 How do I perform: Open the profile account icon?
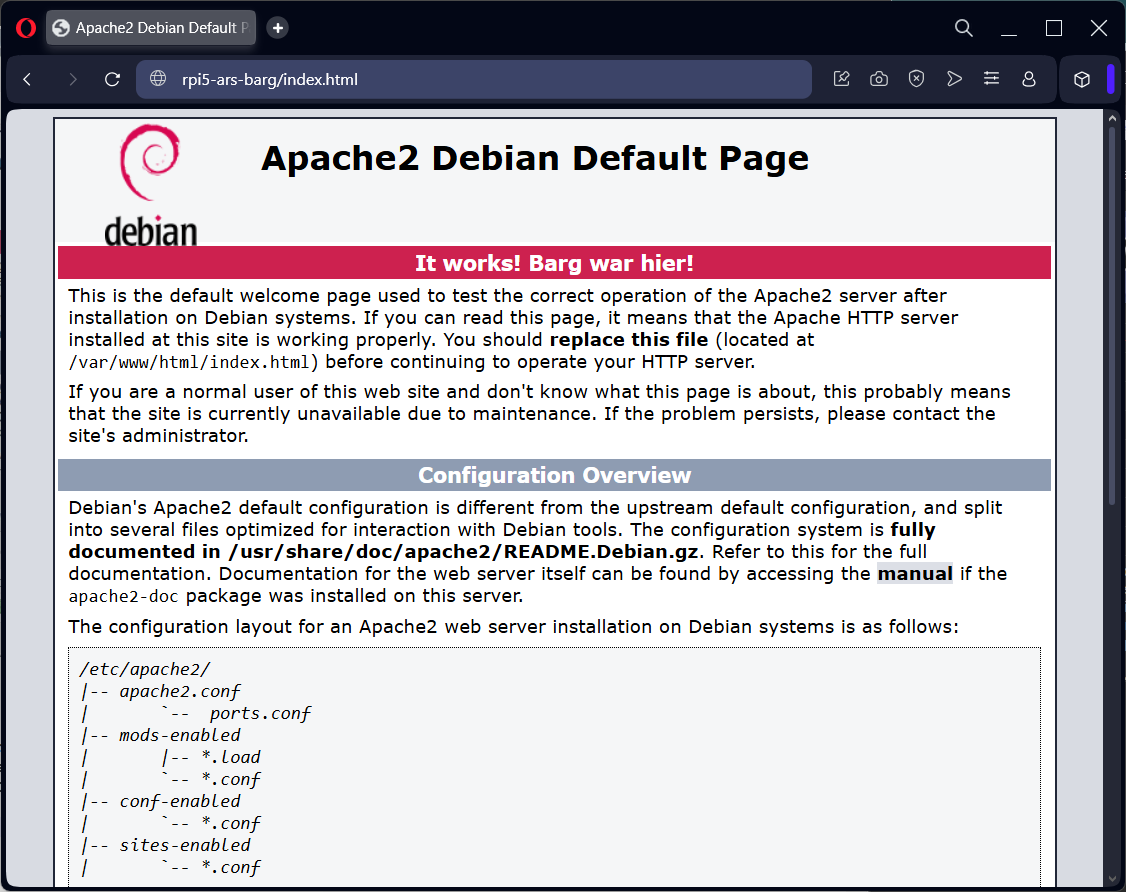[1028, 79]
